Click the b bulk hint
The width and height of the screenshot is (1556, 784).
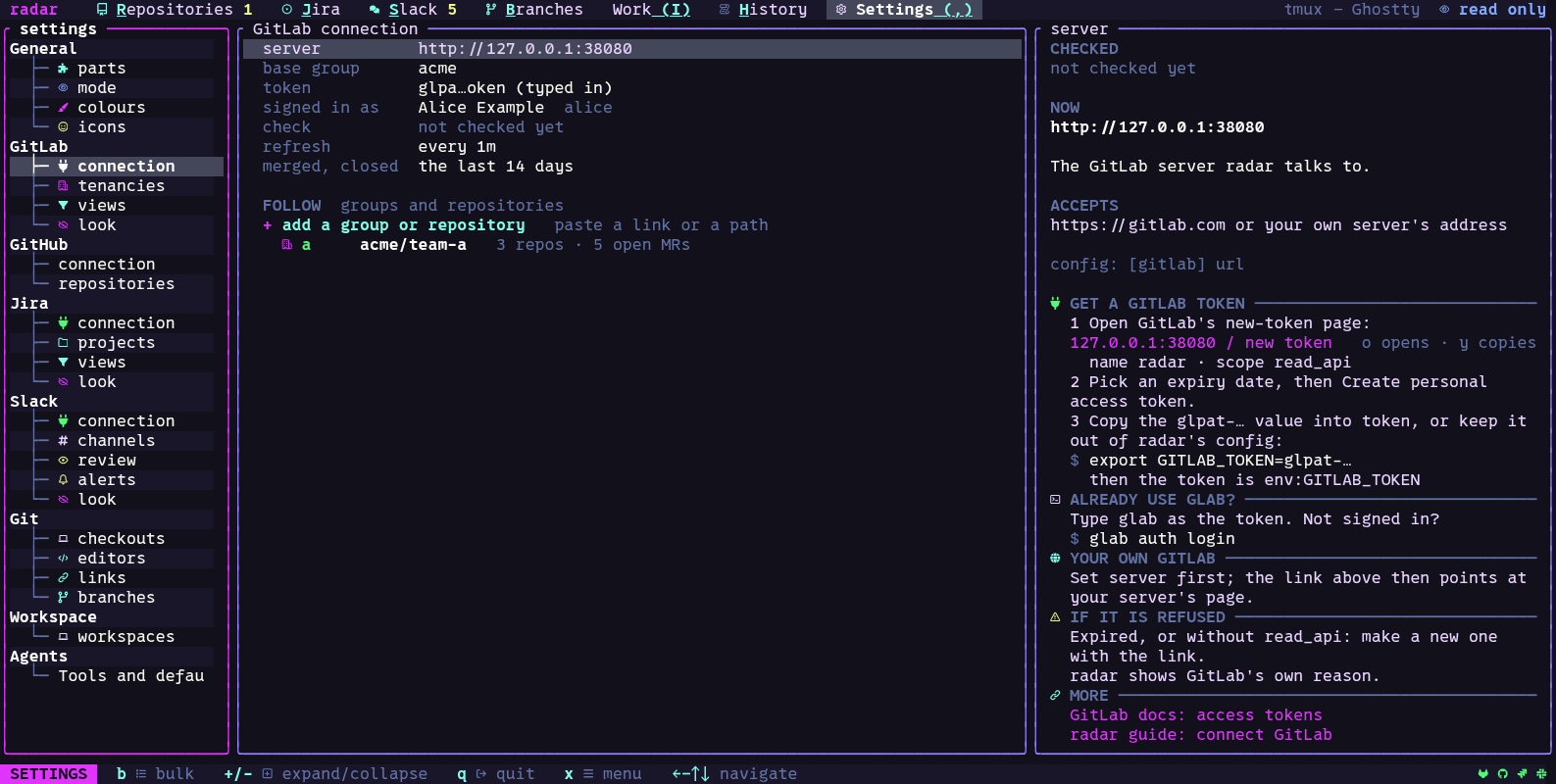click(x=155, y=774)
